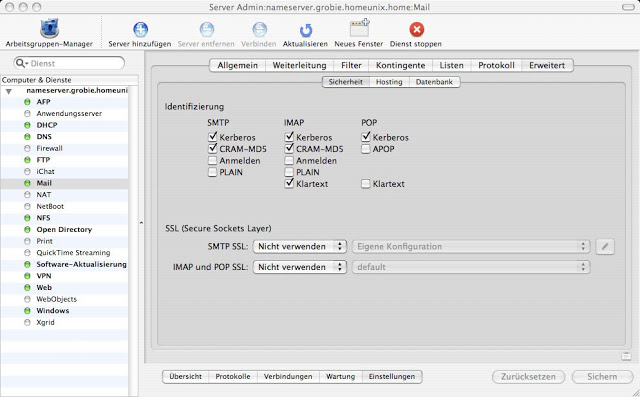Click the Sichern button
The width and height of the screenshot is (640, 397).
click(602, 377)
